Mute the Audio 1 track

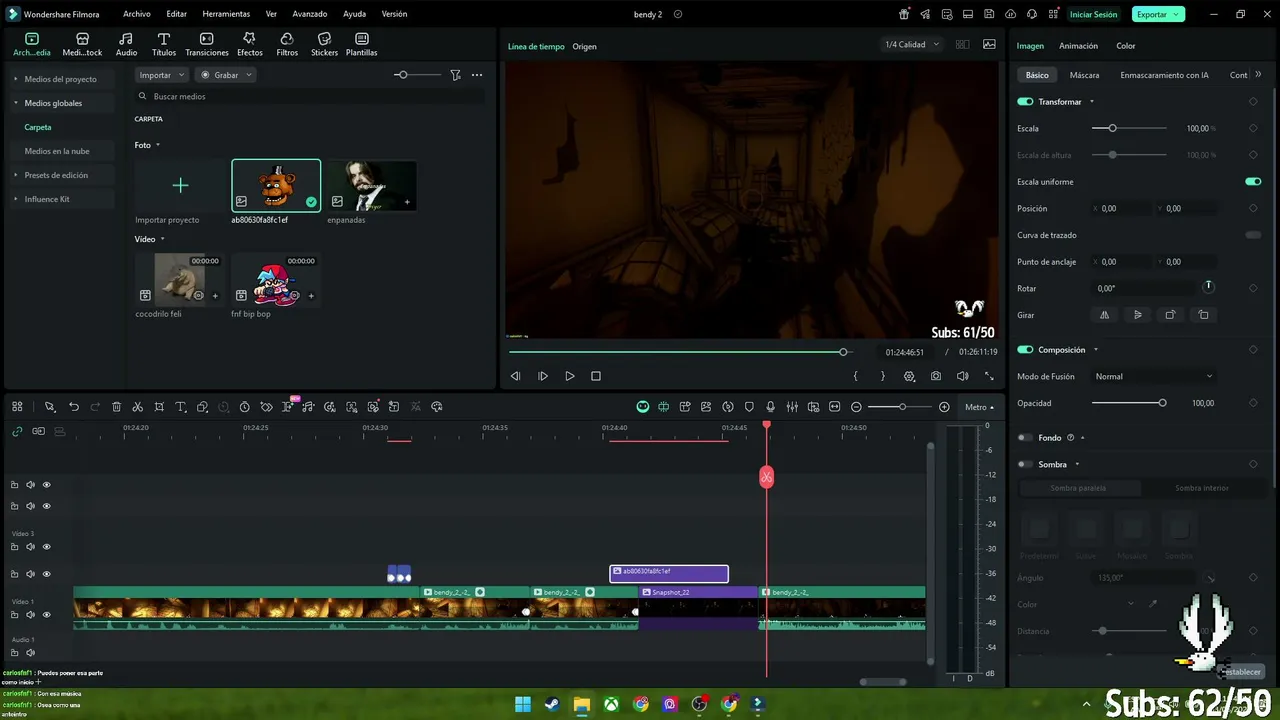pos(30,653)
